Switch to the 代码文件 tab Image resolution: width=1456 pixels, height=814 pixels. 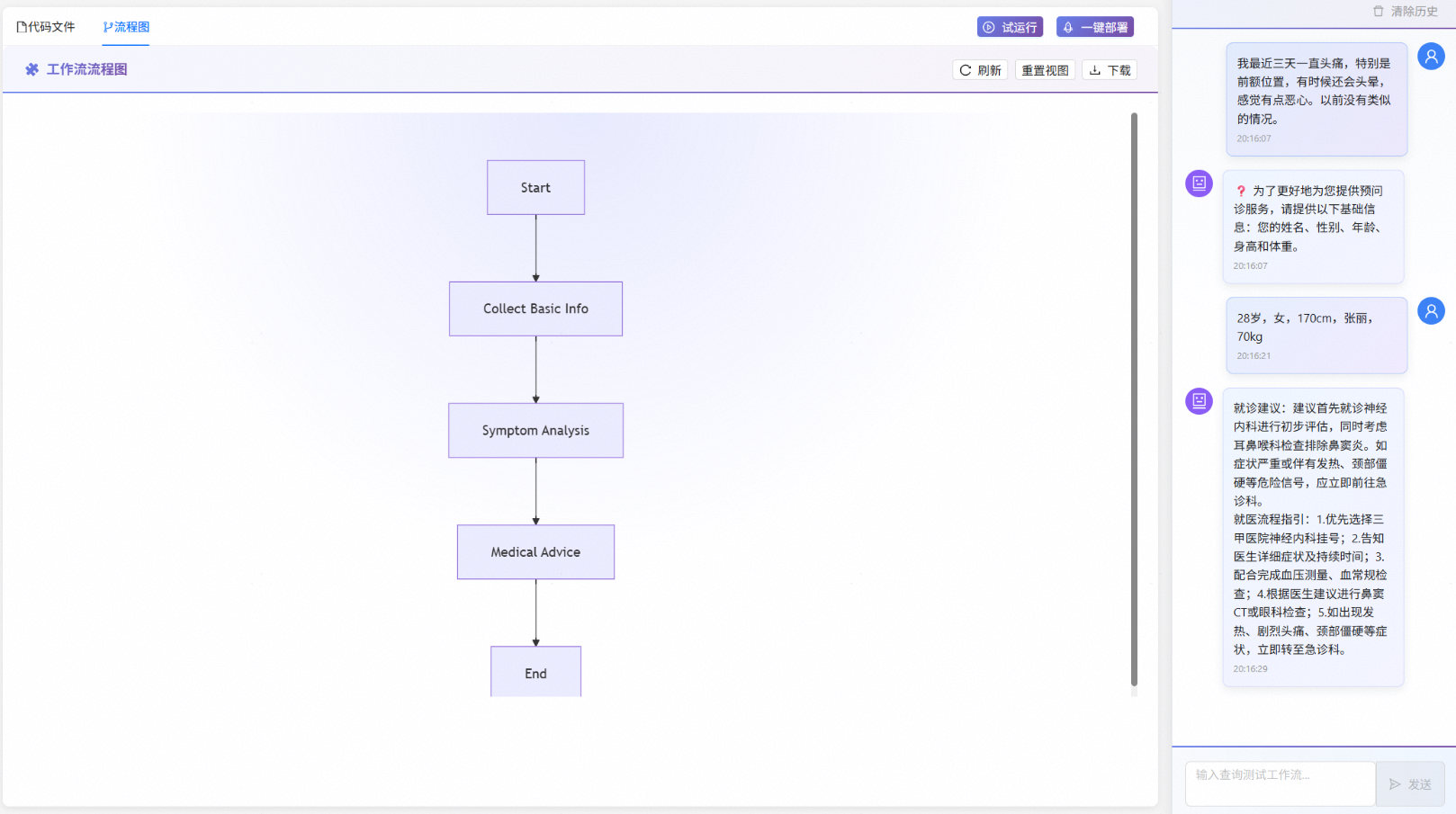click(x=46, y=27)
